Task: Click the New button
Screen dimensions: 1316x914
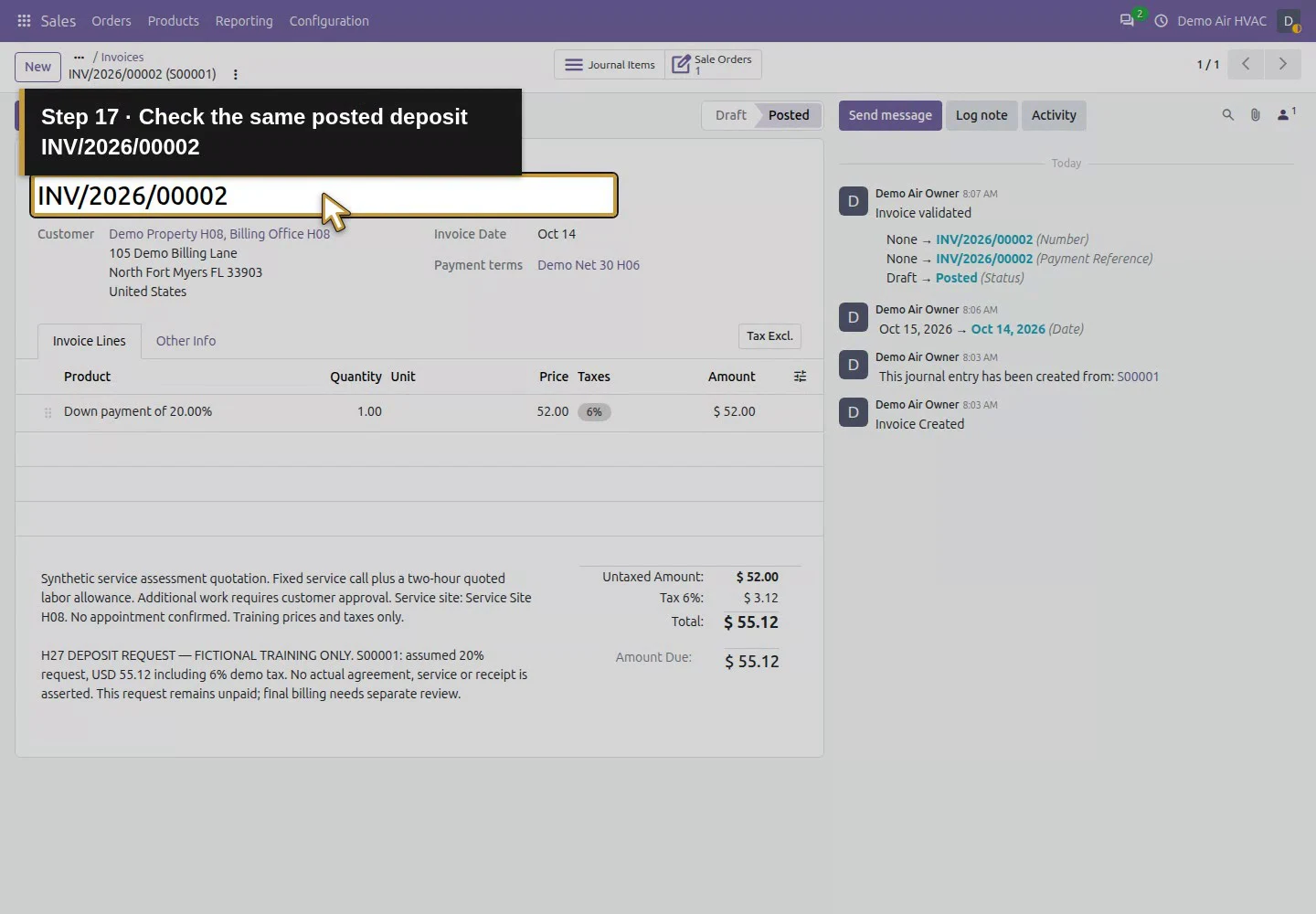Action: tap(37, 67)
